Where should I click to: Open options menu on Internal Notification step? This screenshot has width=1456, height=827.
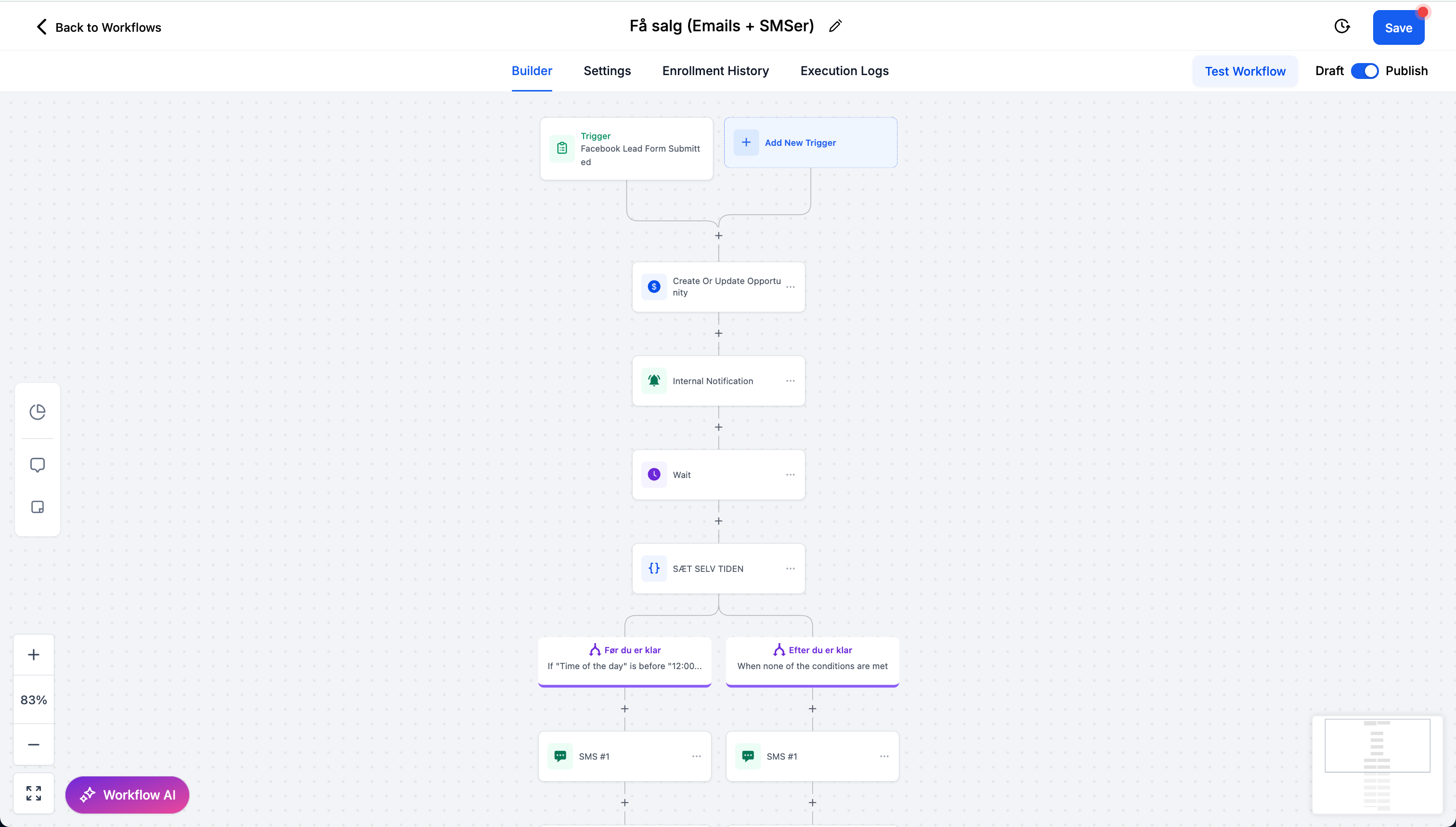click(790, 381)
